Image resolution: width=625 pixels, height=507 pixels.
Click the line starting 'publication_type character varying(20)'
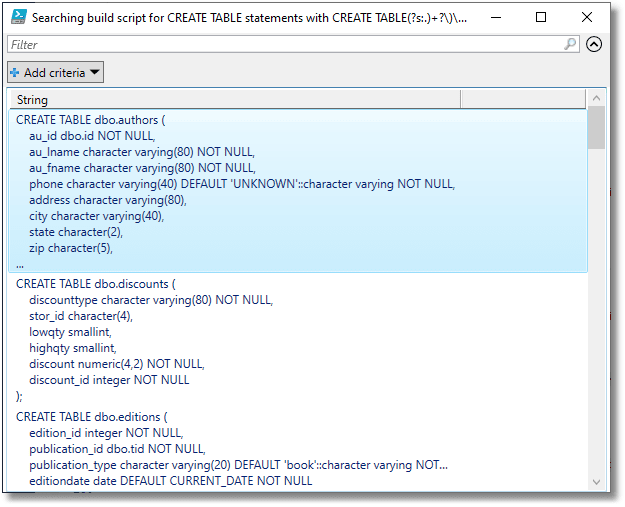click(x=238, y=465)
